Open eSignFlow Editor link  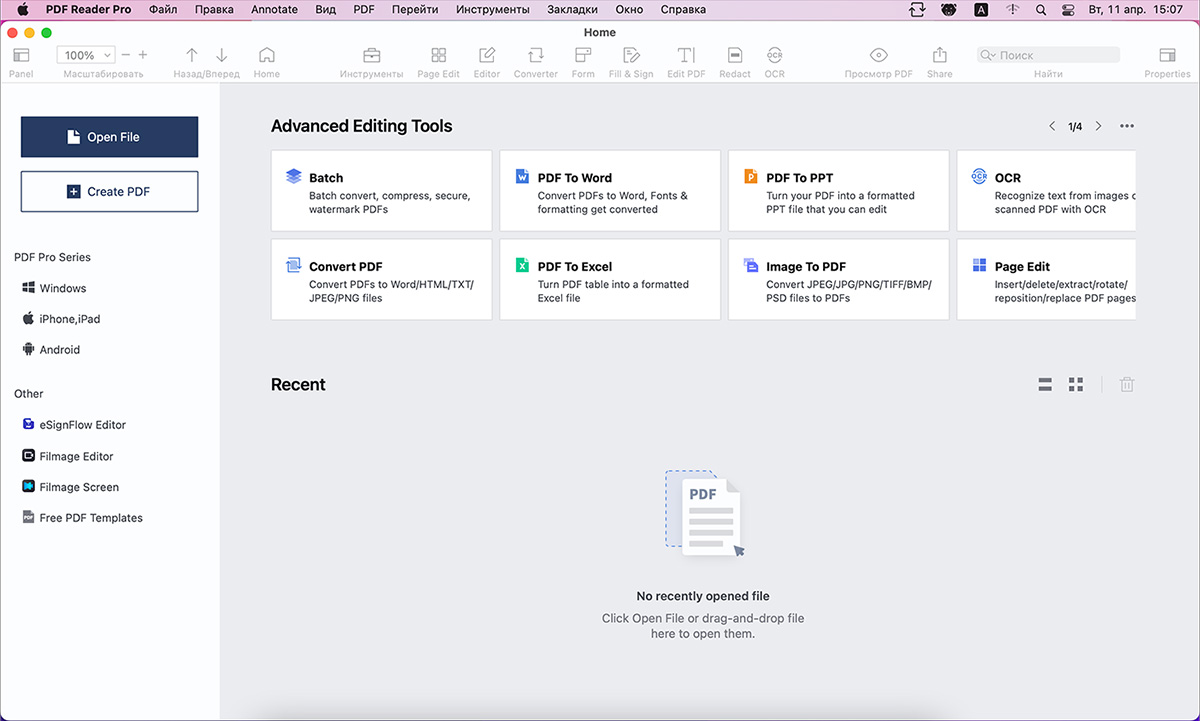(74, 425)
